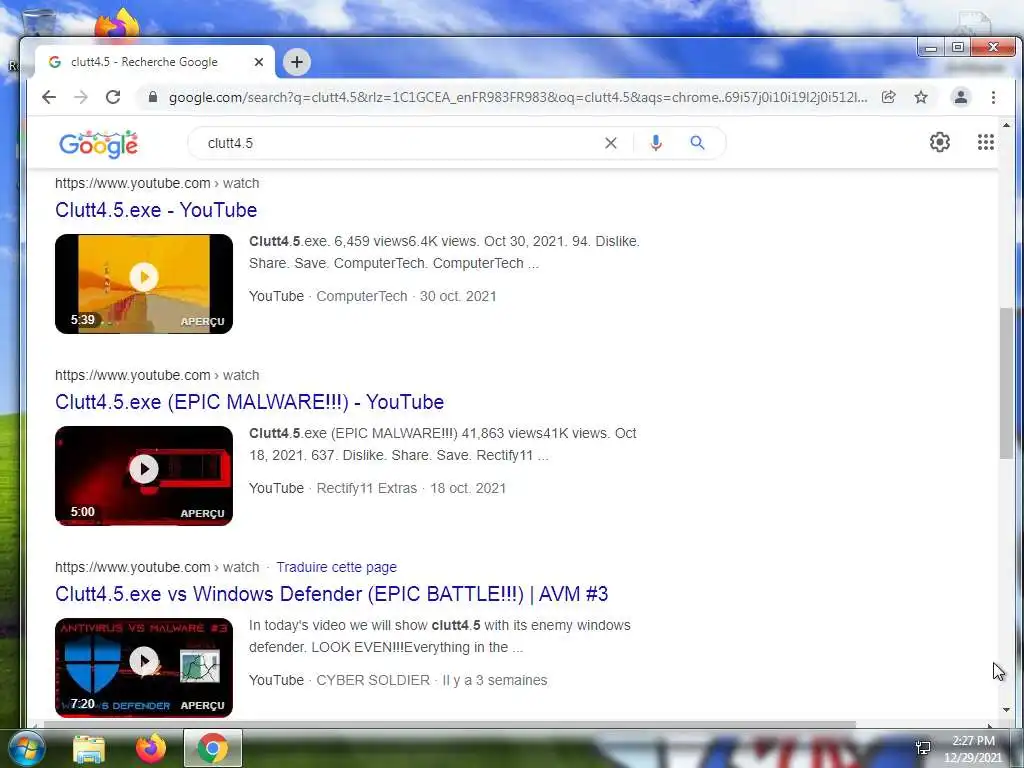
Task: Launch Firefox from the taskbar
Action: 151,748
